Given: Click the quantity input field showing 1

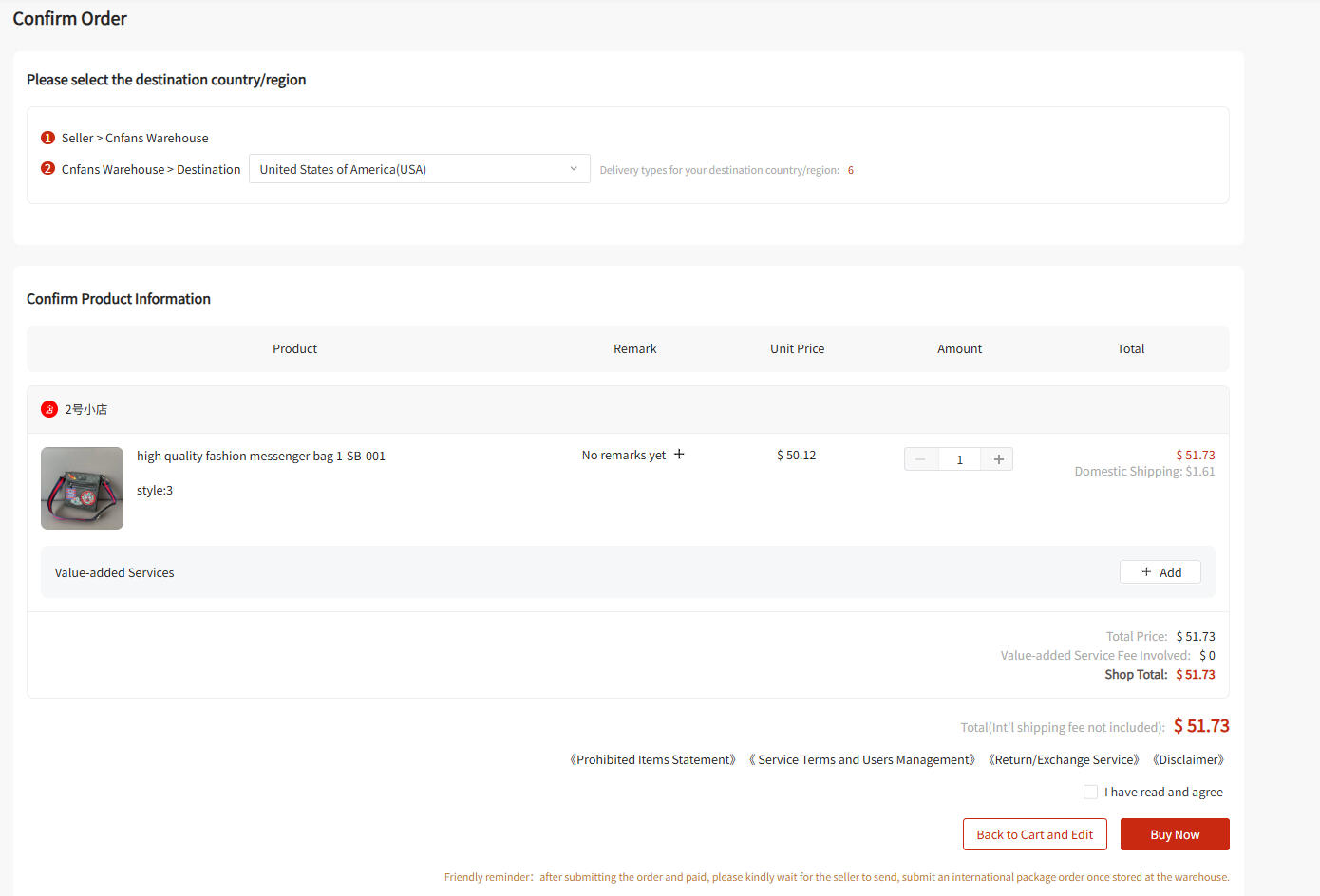Looking at the screenshot, I should click(959, 459).
